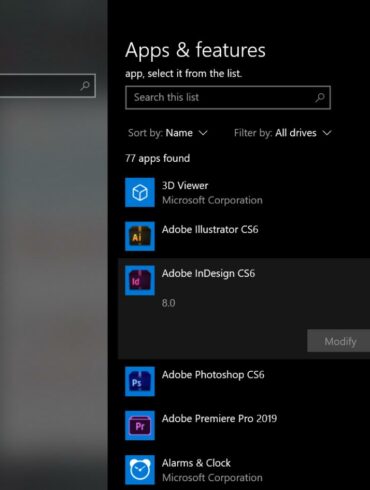Select the Adobe Premiere Pro 2019 entry

[x=219, y=419]
